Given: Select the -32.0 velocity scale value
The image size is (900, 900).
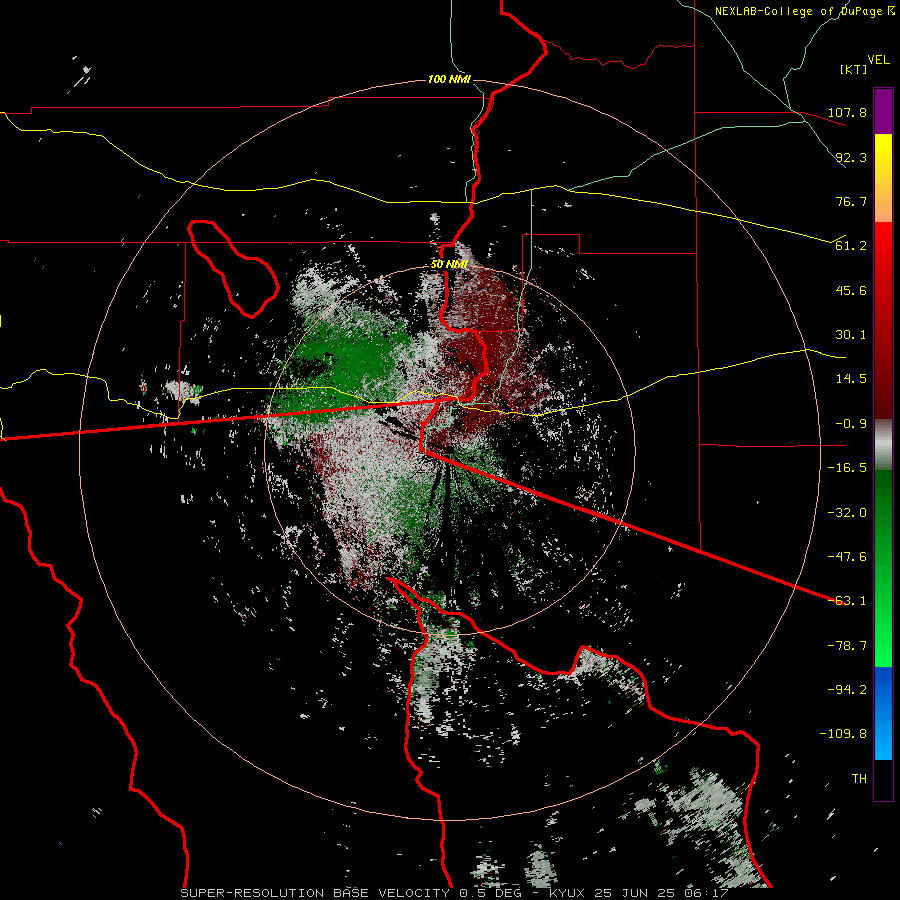Looking at the screenshot, I should (847, 513).
